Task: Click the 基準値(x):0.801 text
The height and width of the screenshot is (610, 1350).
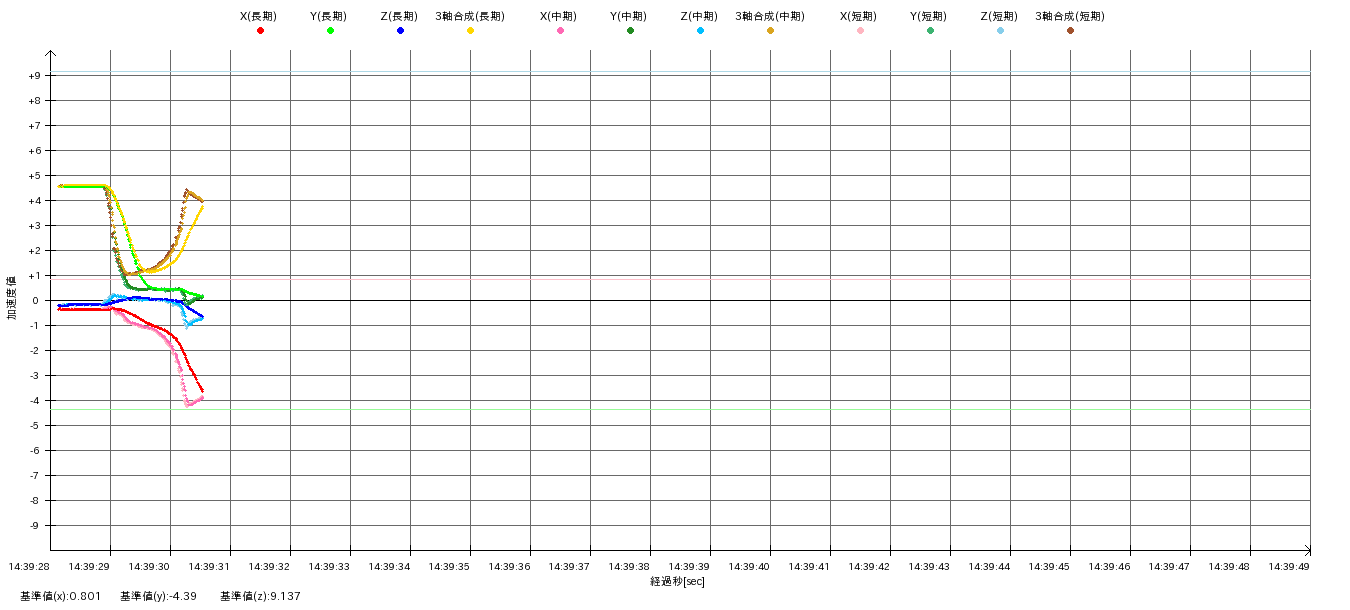Action: click(x=60, y=596)
